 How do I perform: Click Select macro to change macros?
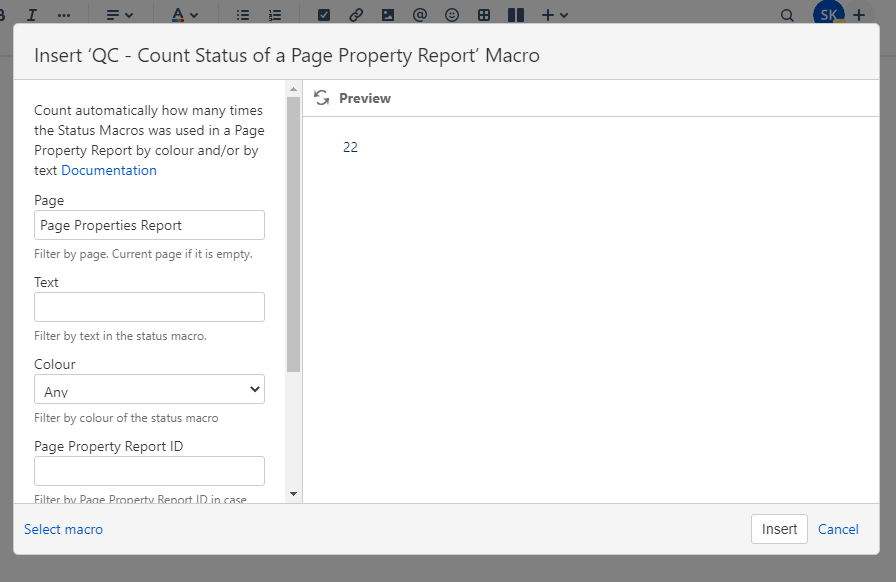coord(63,529)
